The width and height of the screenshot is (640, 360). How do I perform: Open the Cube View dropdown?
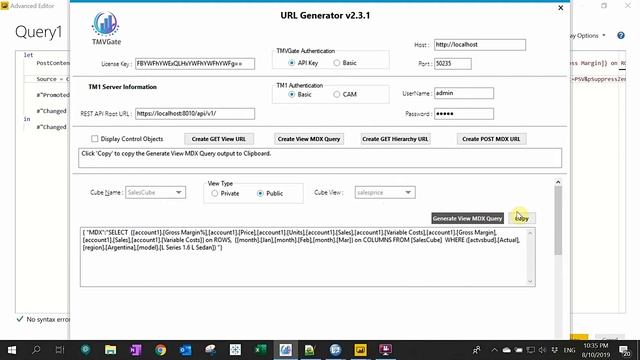pos(385,192)
